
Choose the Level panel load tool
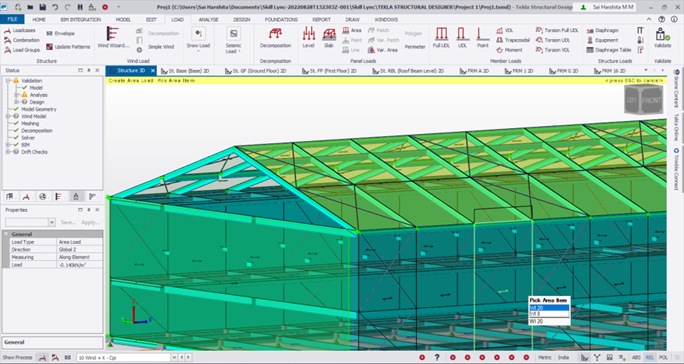point(308,37)
